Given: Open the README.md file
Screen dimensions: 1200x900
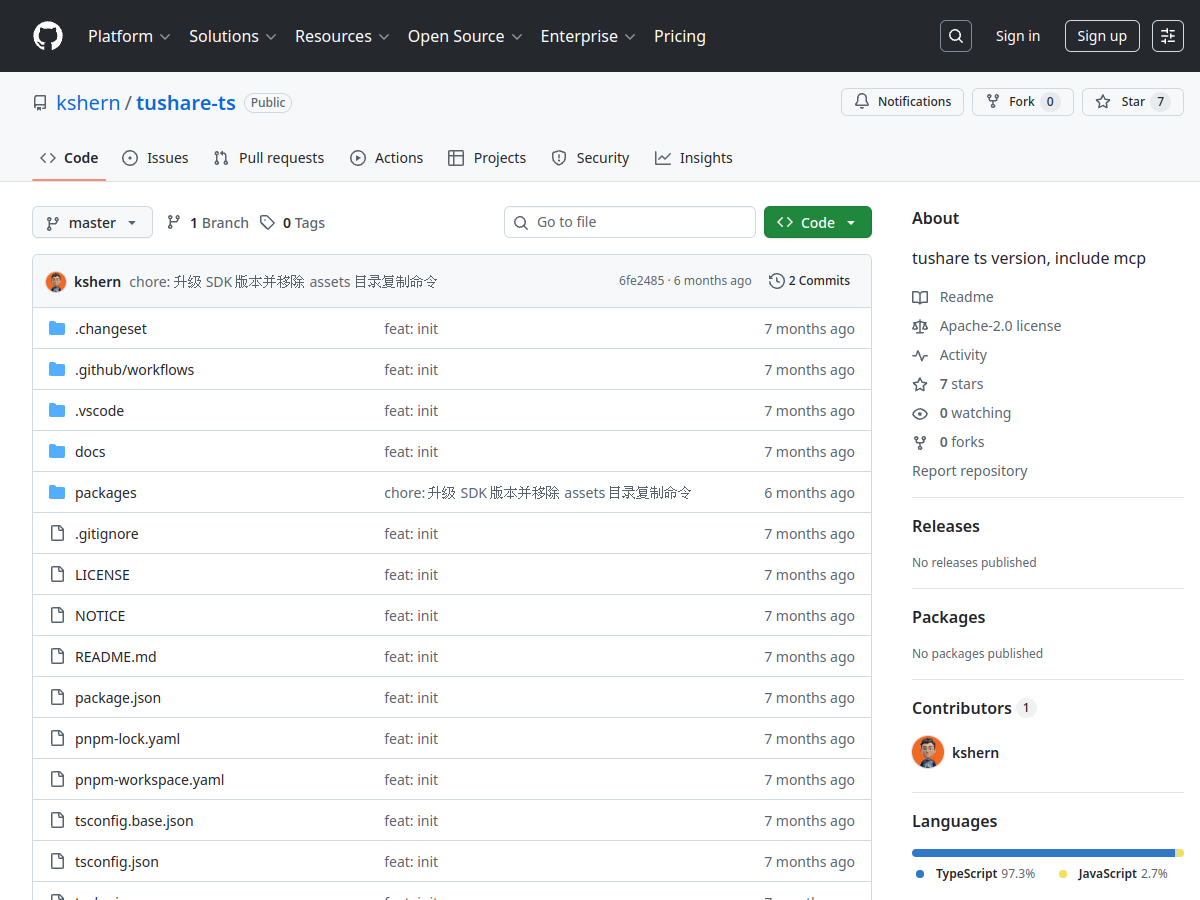Looking at the screenshot, I should point(115,657).
